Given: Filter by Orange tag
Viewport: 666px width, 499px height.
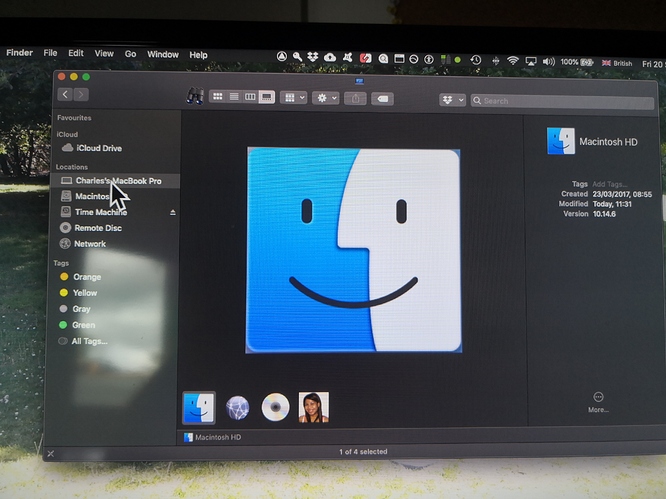Looking at the screenshot, I should tap(86, 277).
